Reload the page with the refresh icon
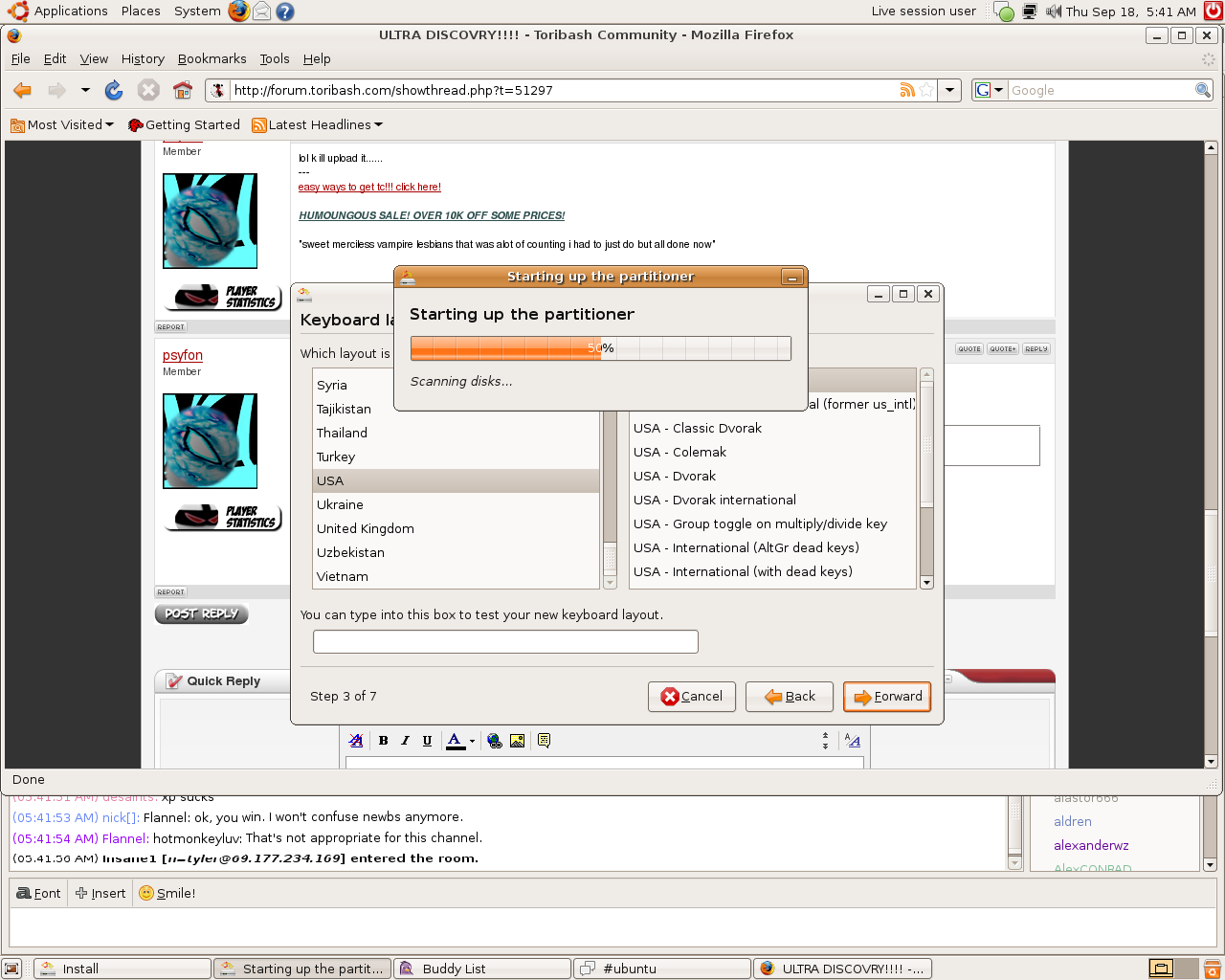1225x980 pixels. (114, 90)
